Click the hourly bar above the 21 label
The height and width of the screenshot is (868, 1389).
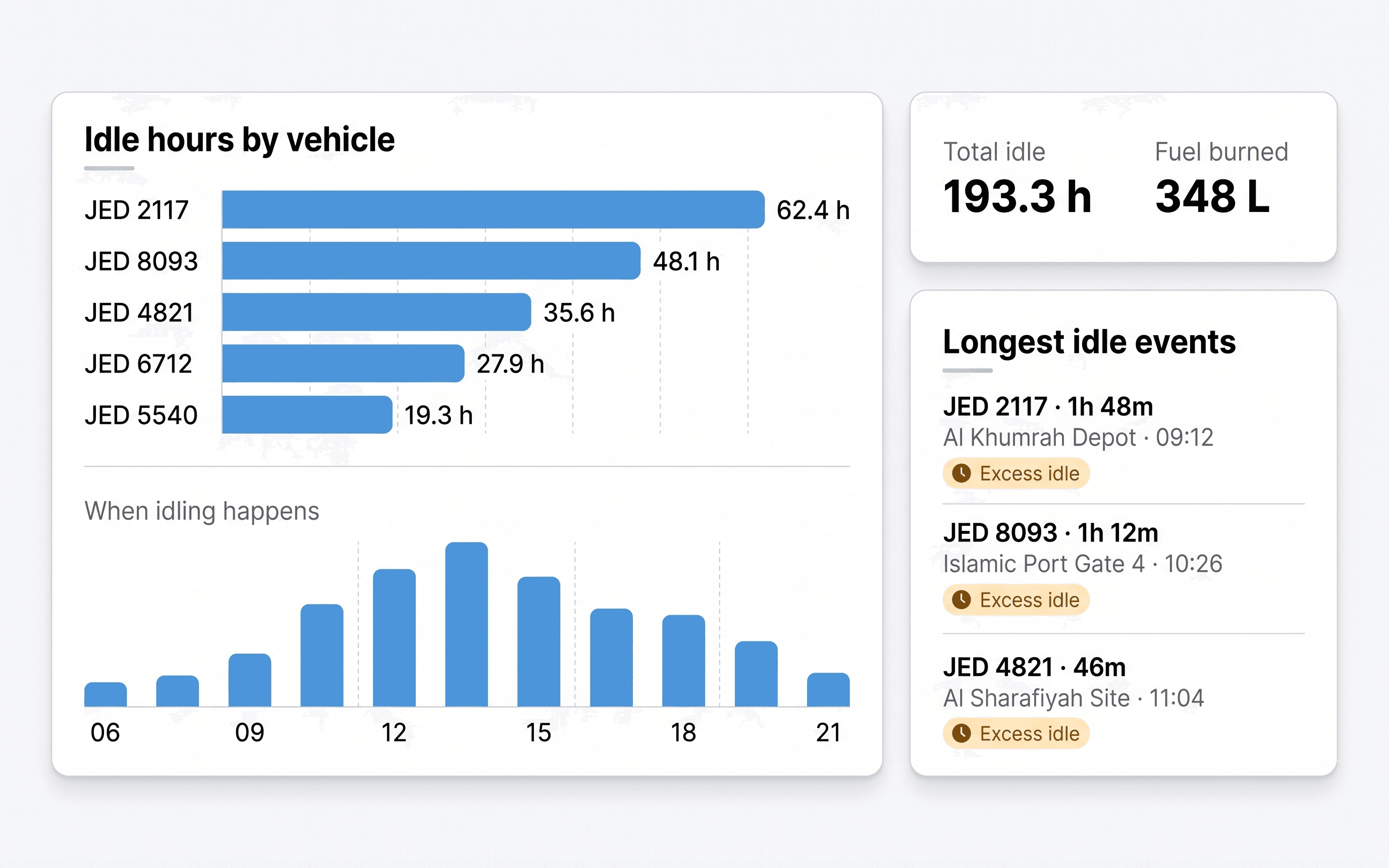click(828, 689)
